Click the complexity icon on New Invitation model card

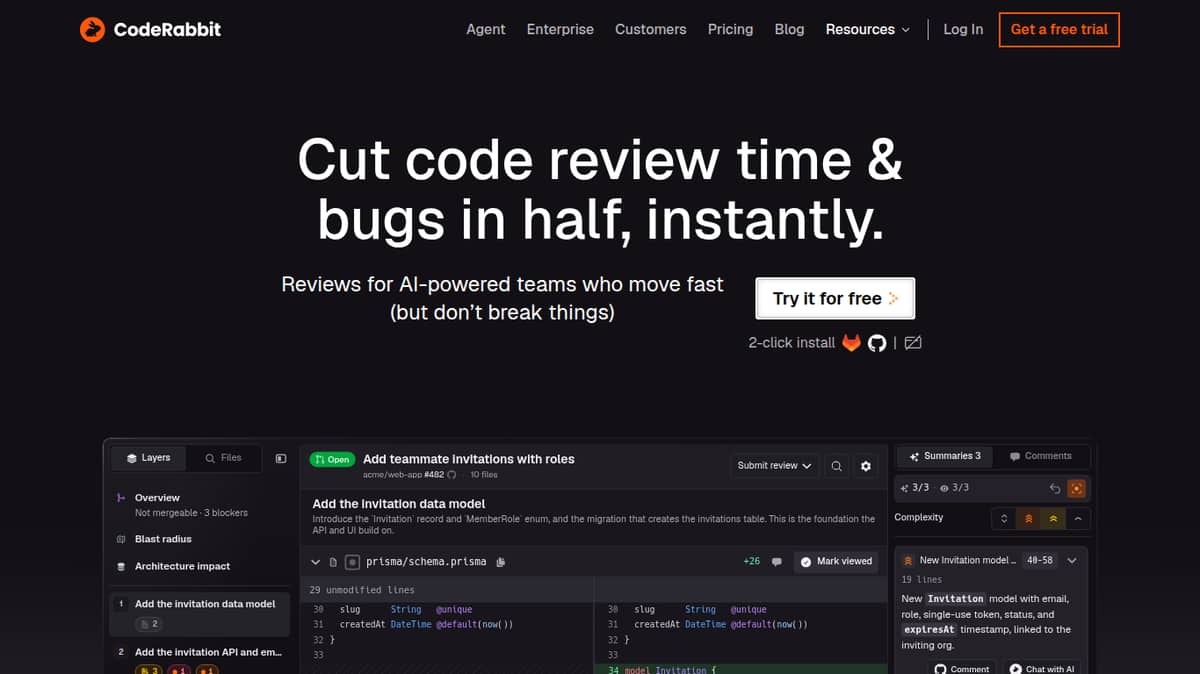[908, 561]
